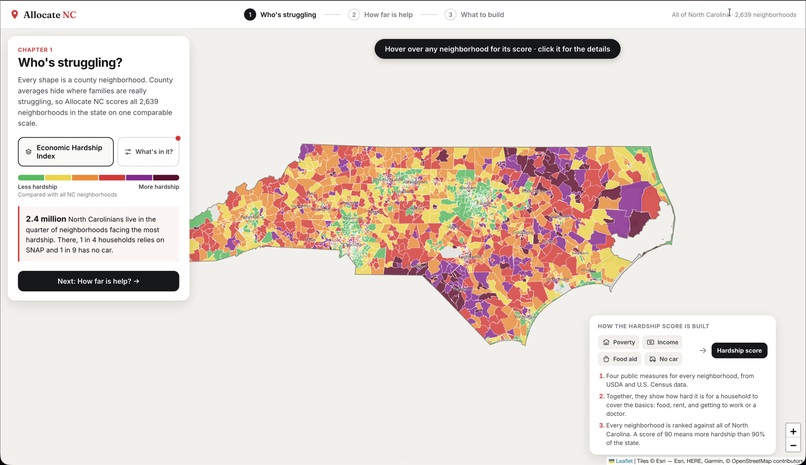Go to the How far is help step
Image resolution: width=806 pixels, height=465 pixels.
(x=380, y=14)
